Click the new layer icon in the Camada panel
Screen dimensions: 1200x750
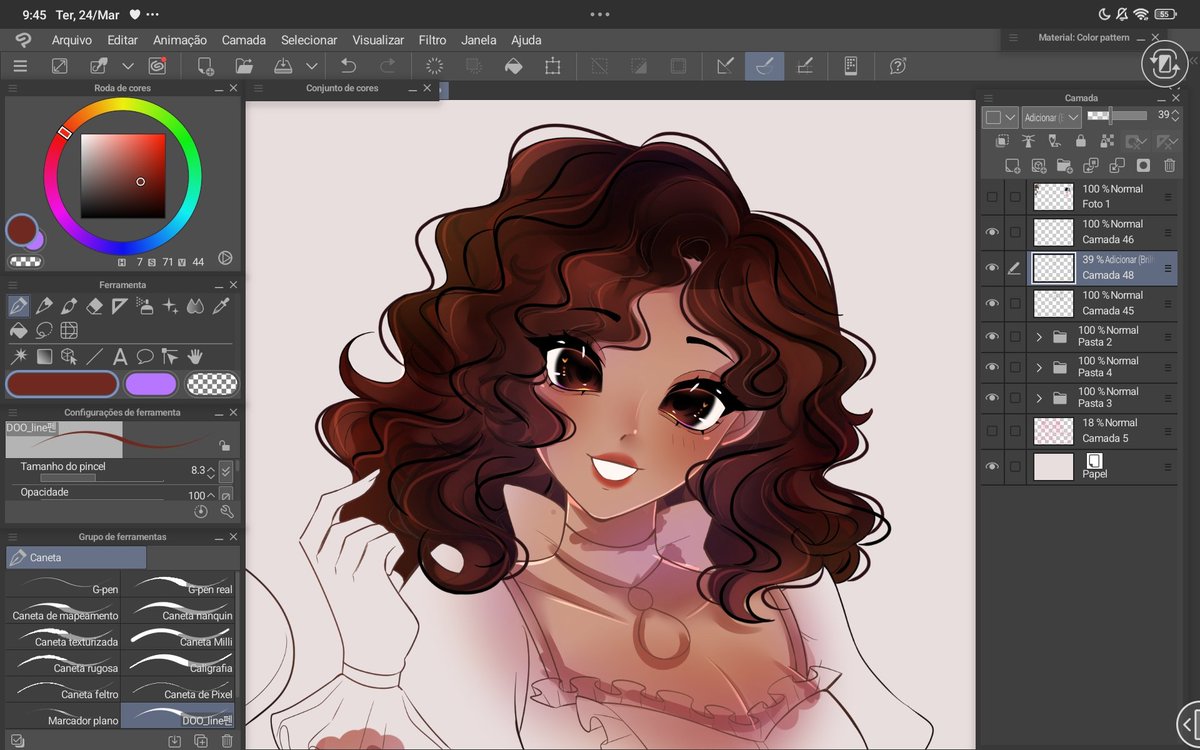pos(1012,165)
